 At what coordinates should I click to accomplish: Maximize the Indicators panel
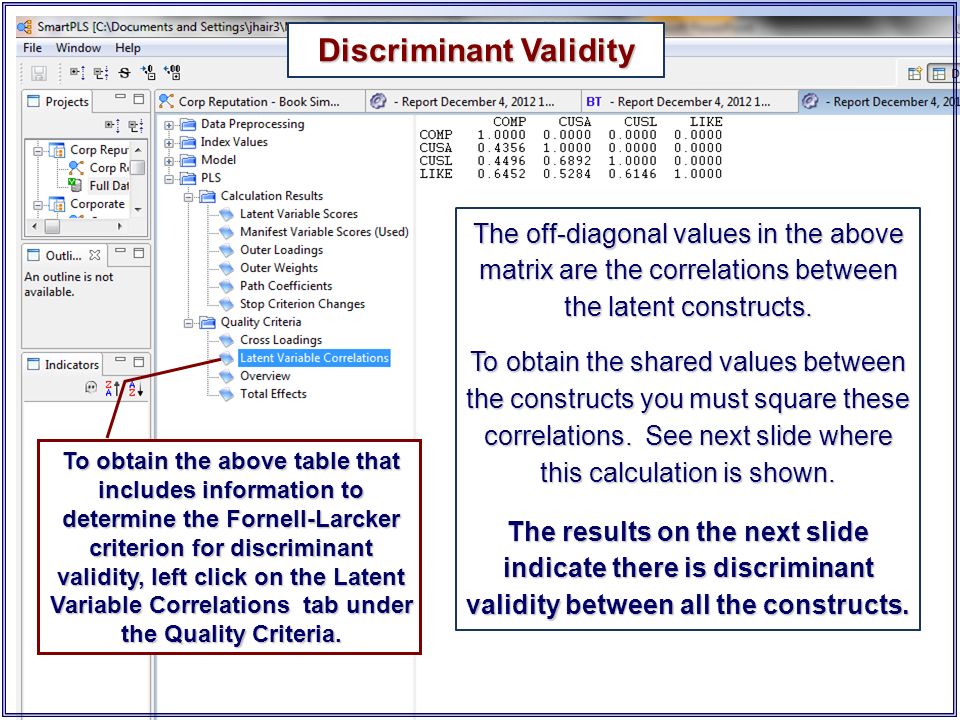pyautogui.click(x=139, y=361)
